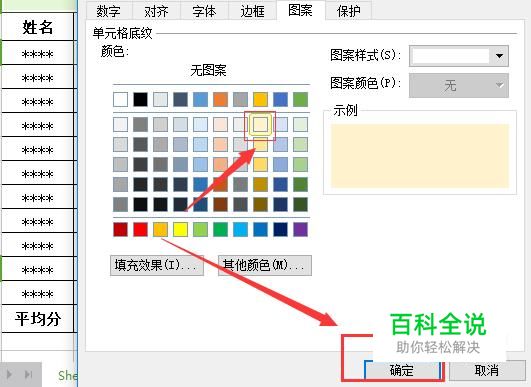The image size is (531, 387).
Task: Pick the amber orange swatch in bottom row
Action: point(161,229)
